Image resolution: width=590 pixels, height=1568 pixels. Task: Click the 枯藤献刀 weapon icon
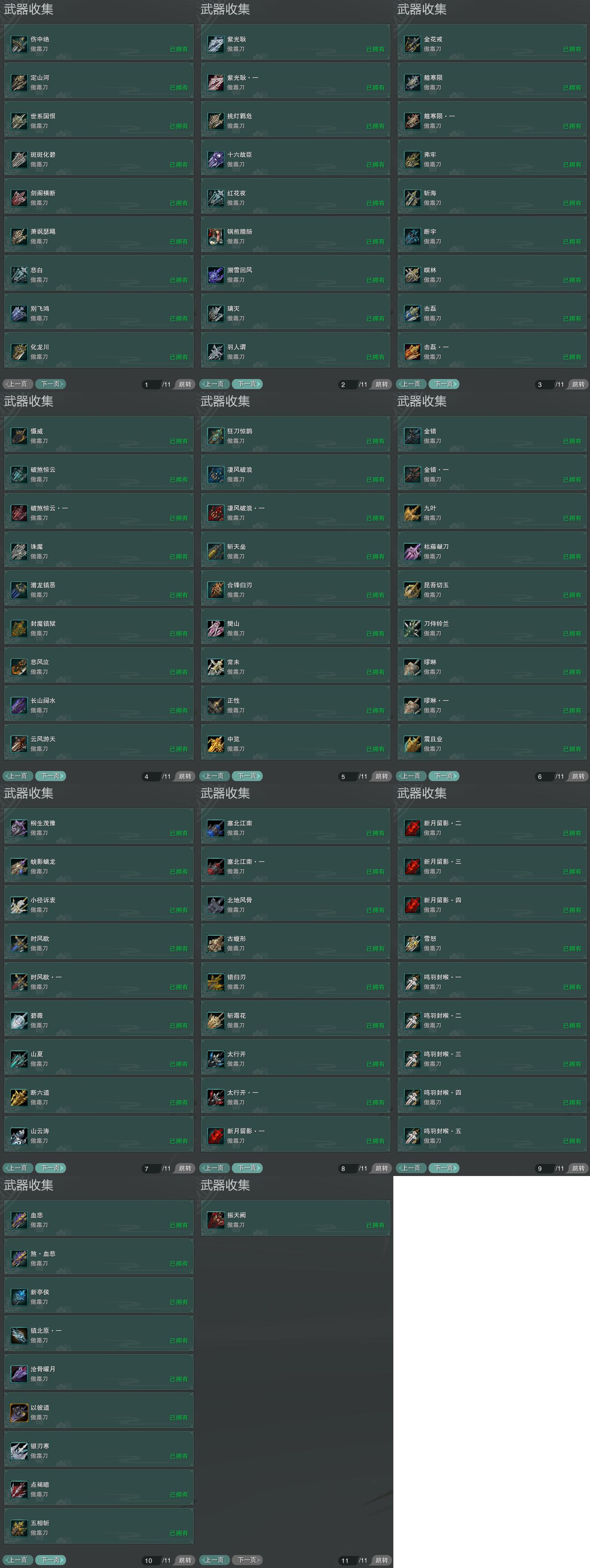coord(413,551)
